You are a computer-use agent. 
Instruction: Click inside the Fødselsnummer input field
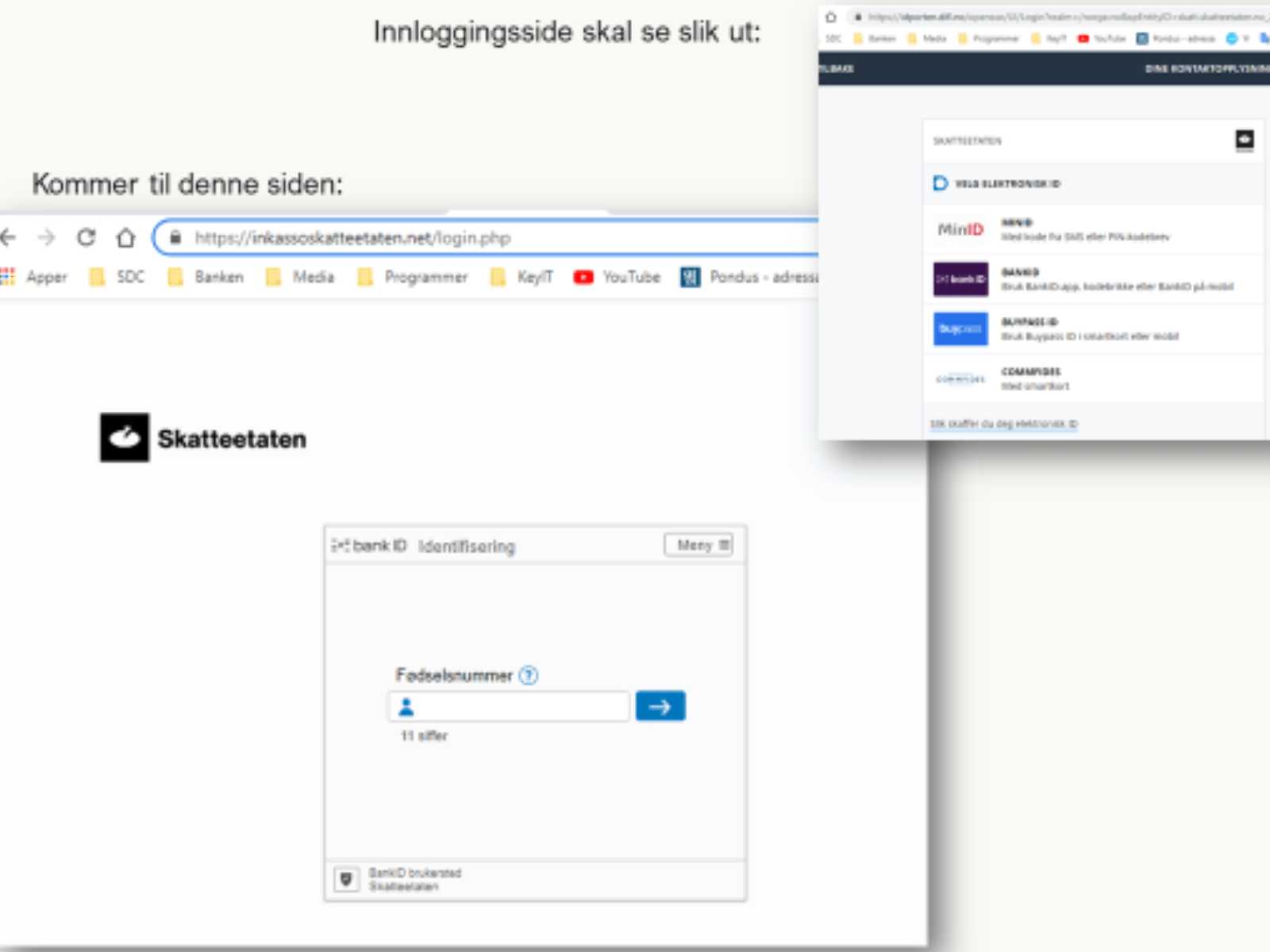(512, 706)
